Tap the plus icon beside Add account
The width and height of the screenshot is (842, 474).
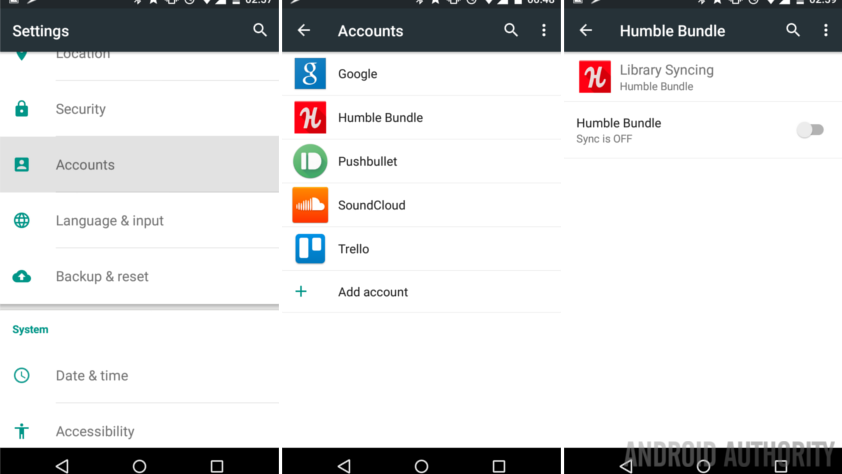click(x=301, y=291)
